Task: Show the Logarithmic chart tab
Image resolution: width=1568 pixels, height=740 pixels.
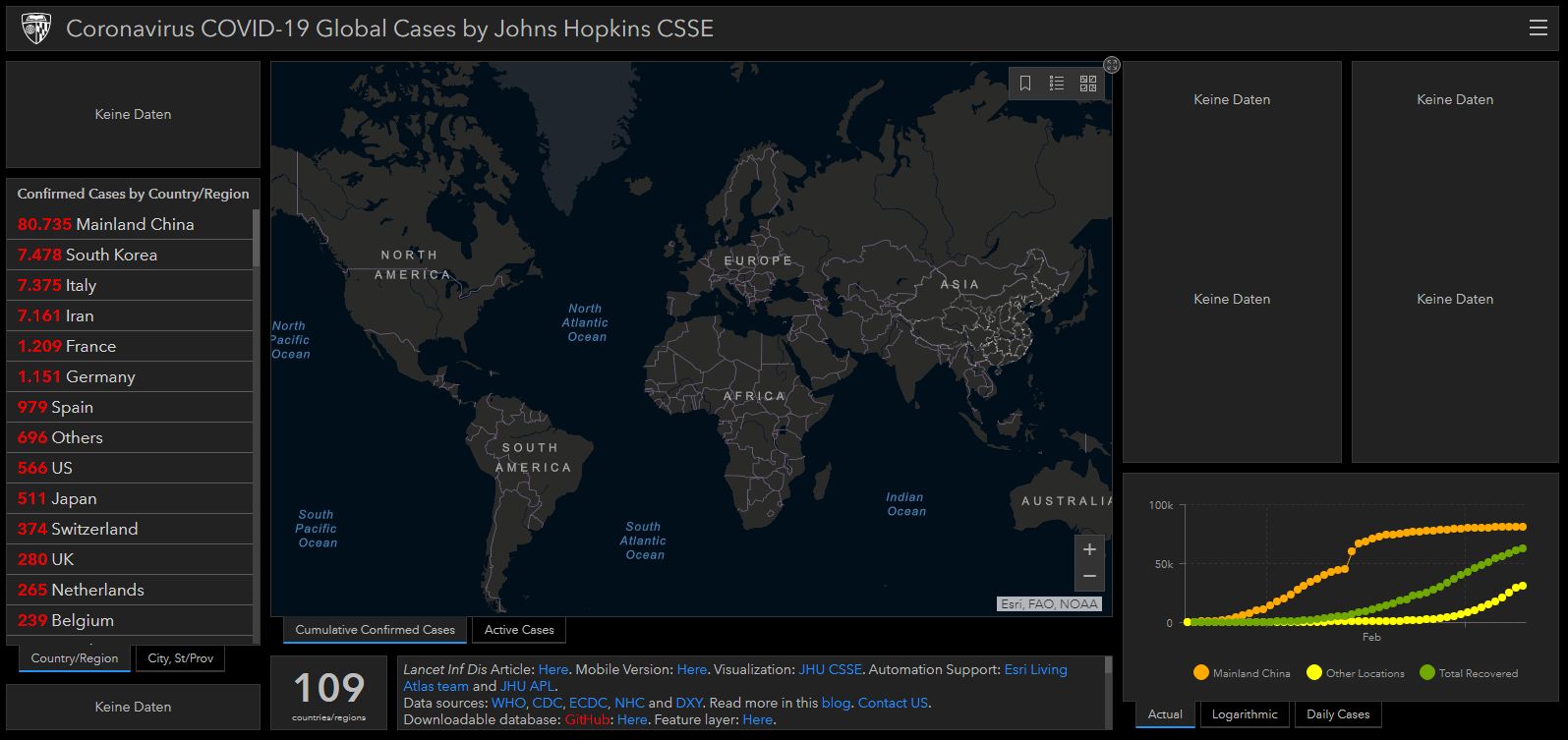Action: coord(1245,714)
